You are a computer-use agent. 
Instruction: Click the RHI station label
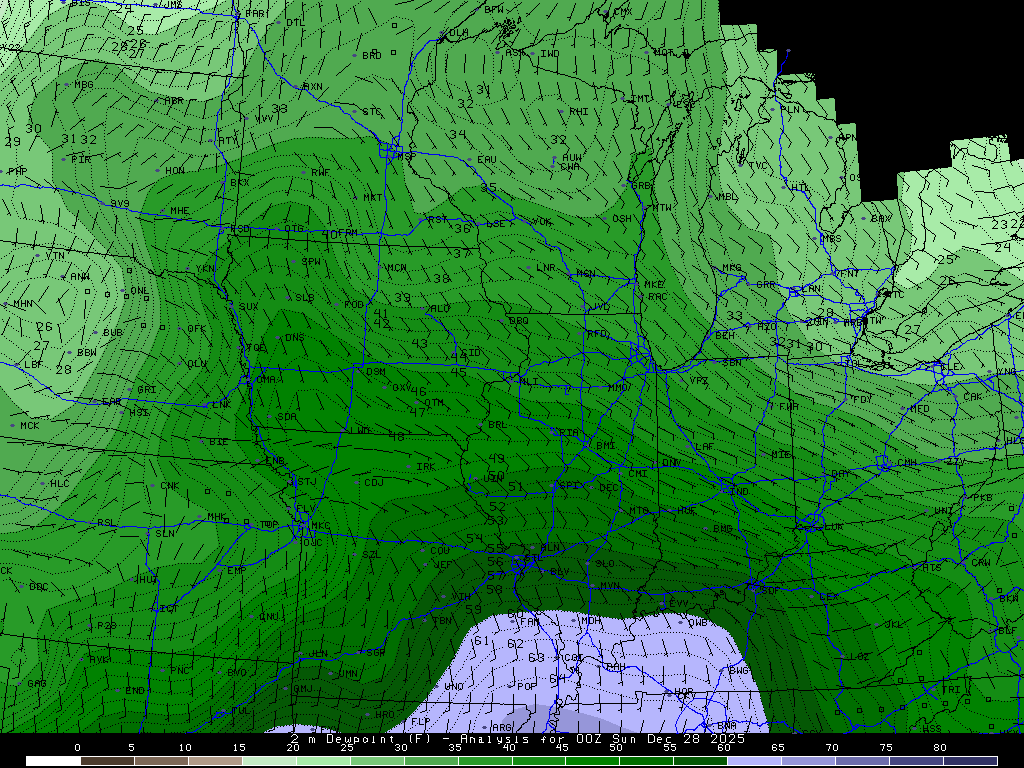[x=579, y=112]
